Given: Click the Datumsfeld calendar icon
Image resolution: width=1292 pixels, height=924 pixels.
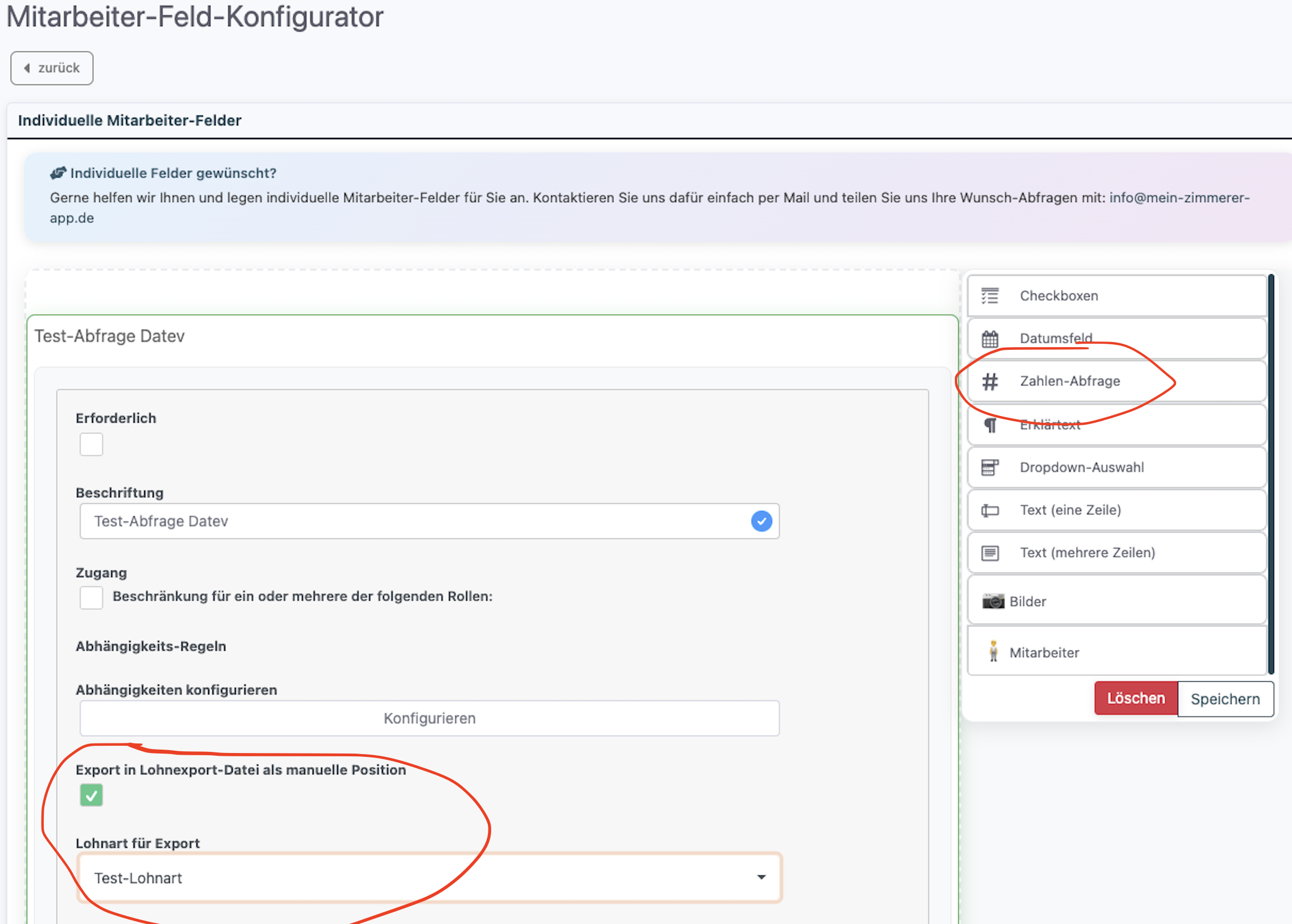Looking at the screenshot, I should [989, 339].
